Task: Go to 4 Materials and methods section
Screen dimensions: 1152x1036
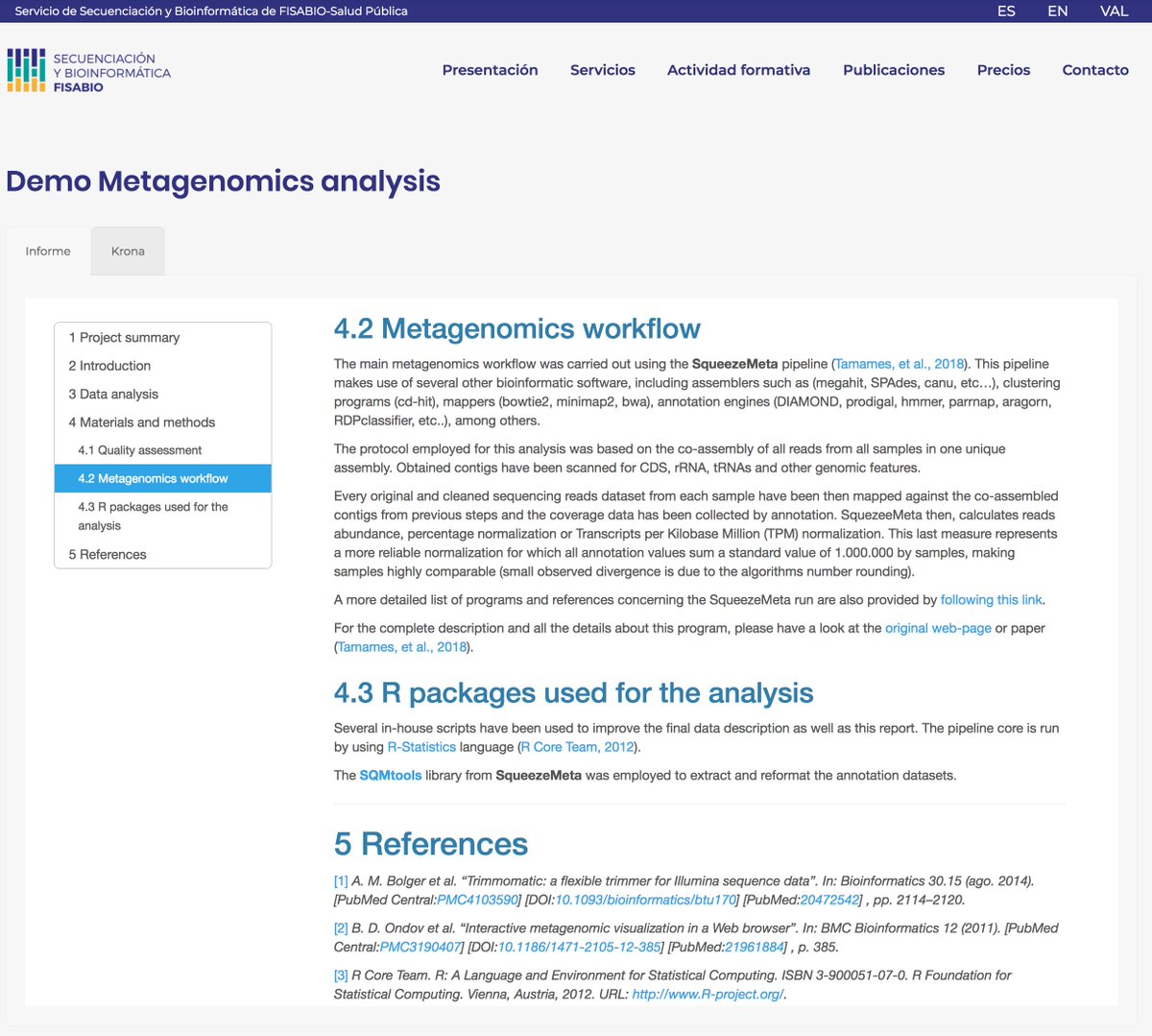Action: [x=163, y=422]
